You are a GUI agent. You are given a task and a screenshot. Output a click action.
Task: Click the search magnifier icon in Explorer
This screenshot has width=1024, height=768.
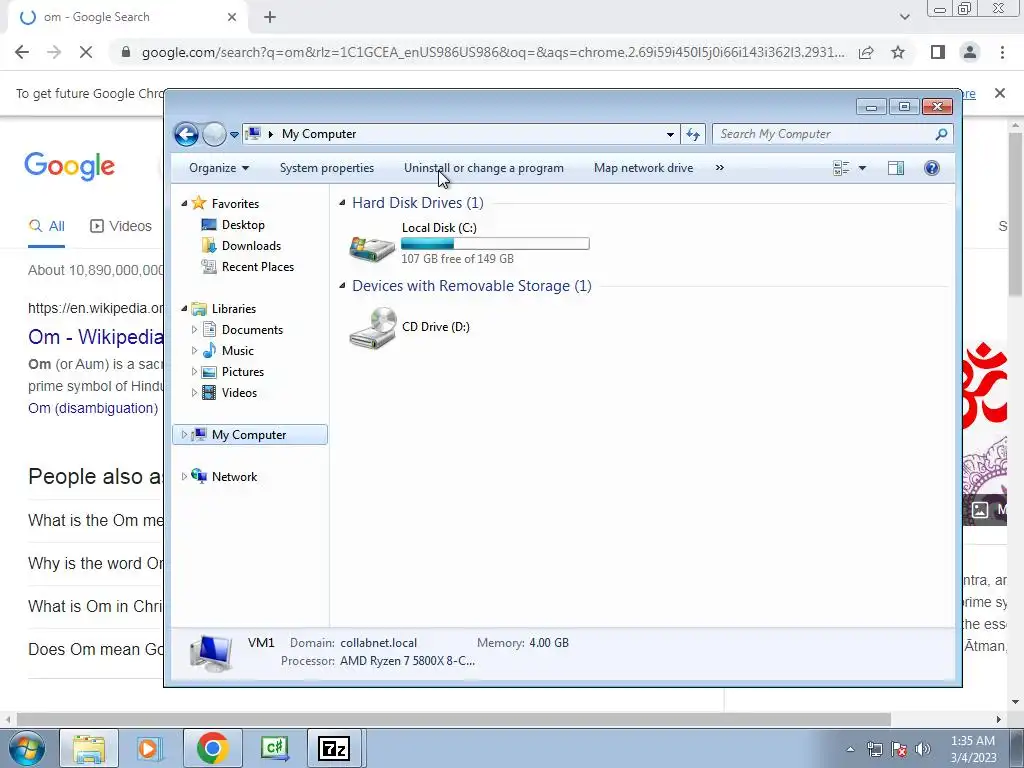click(941, 134)
